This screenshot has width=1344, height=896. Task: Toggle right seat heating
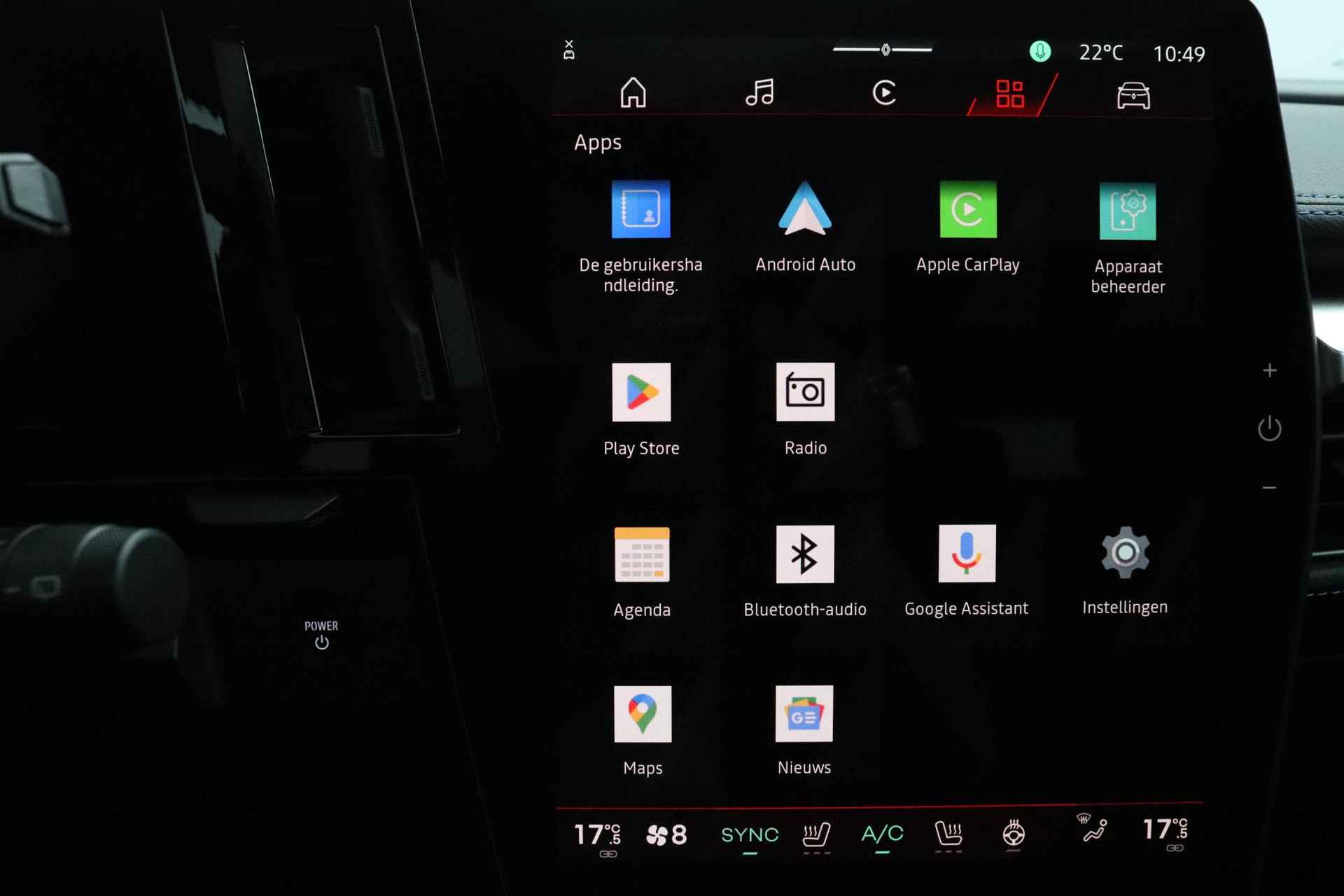pyautogui.click(x=948, y=835)
